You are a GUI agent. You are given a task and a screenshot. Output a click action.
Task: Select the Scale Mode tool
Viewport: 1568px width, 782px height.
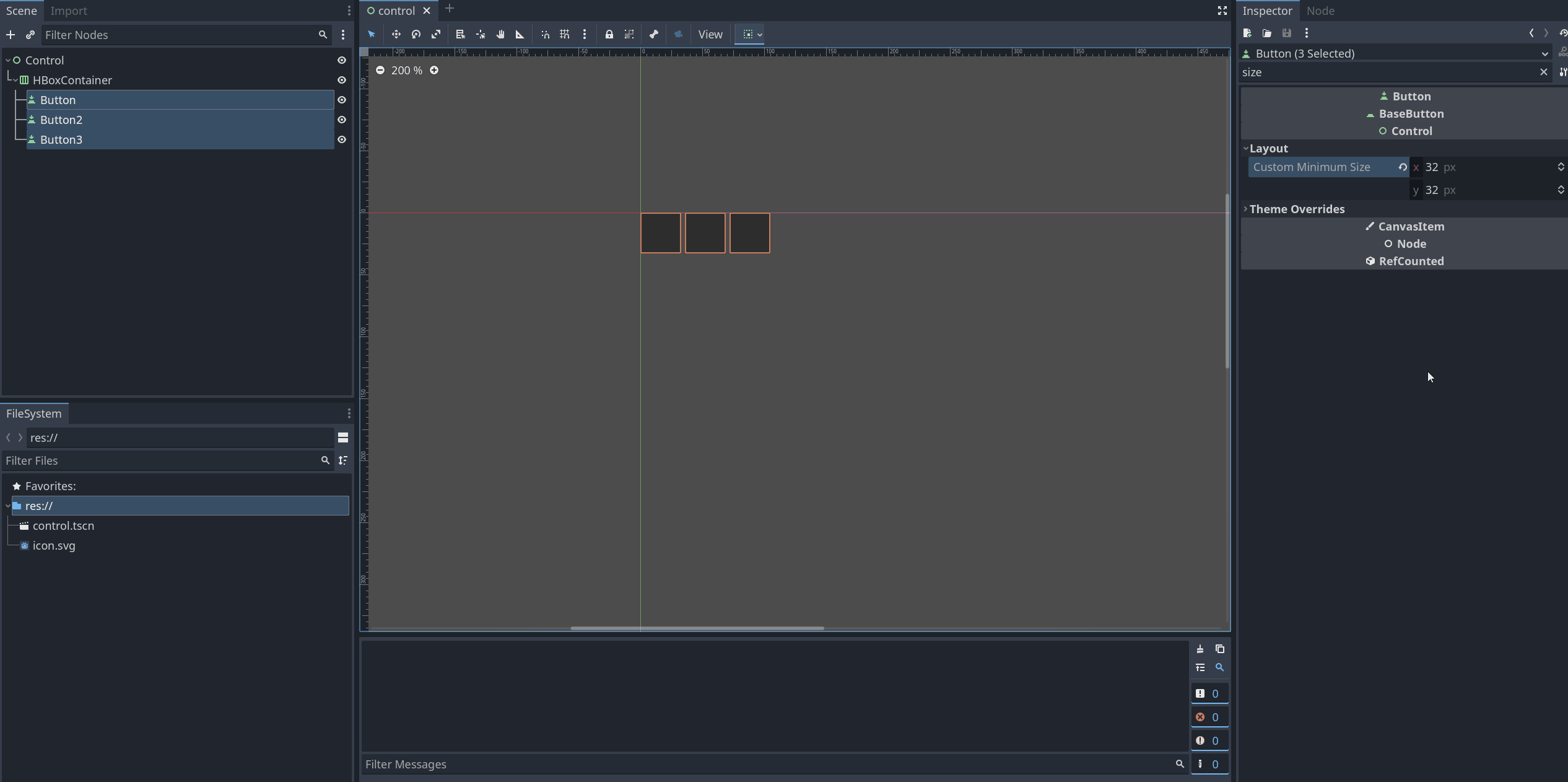[x=436, y=35]
